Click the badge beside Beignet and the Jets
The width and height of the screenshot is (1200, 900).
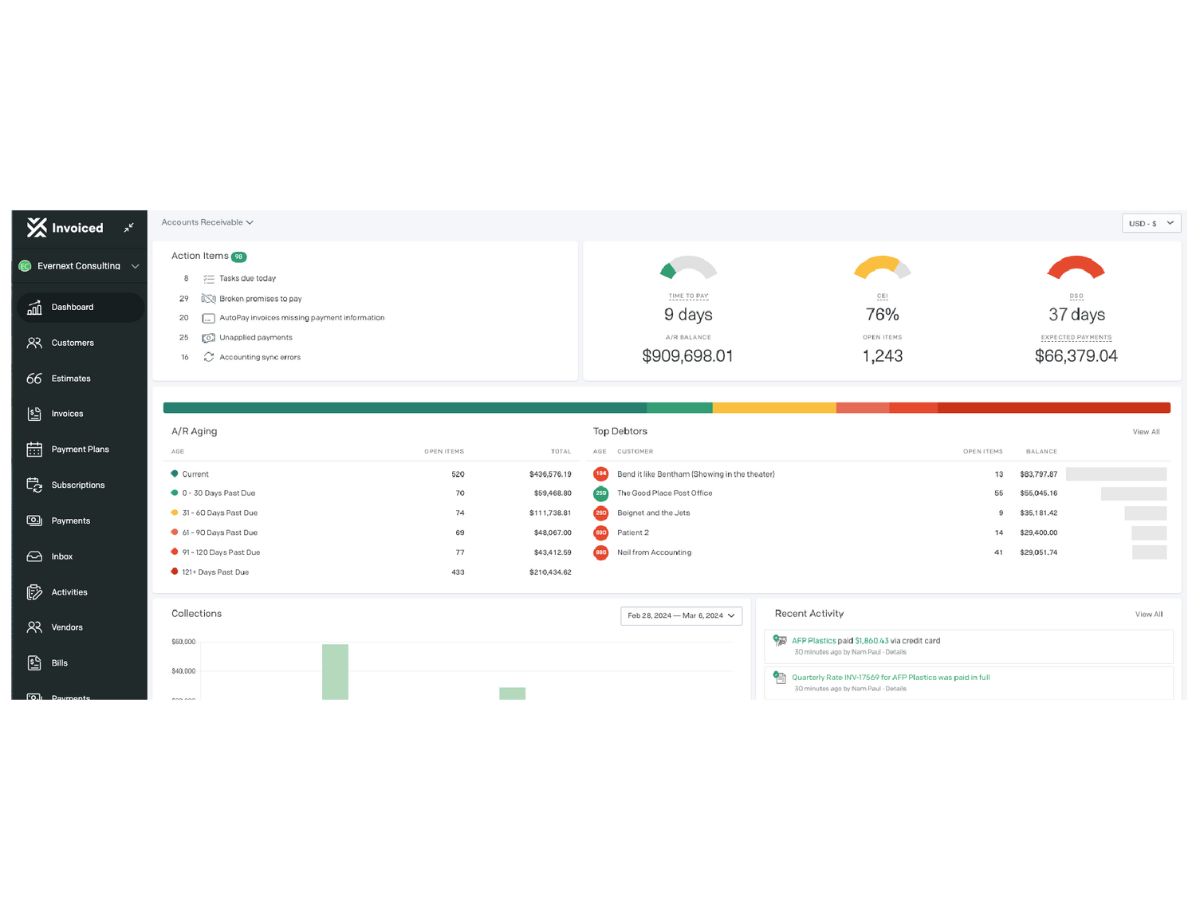pos(601,513)
